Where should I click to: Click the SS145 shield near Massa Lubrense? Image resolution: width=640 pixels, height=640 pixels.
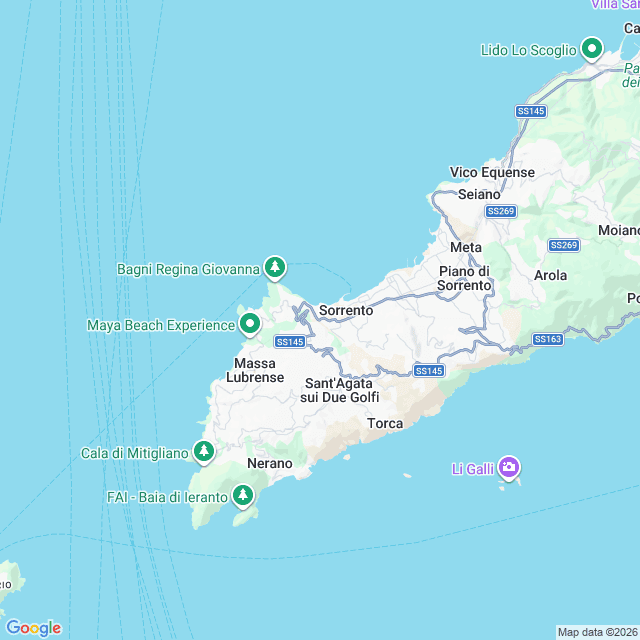[x=290, y=342]
